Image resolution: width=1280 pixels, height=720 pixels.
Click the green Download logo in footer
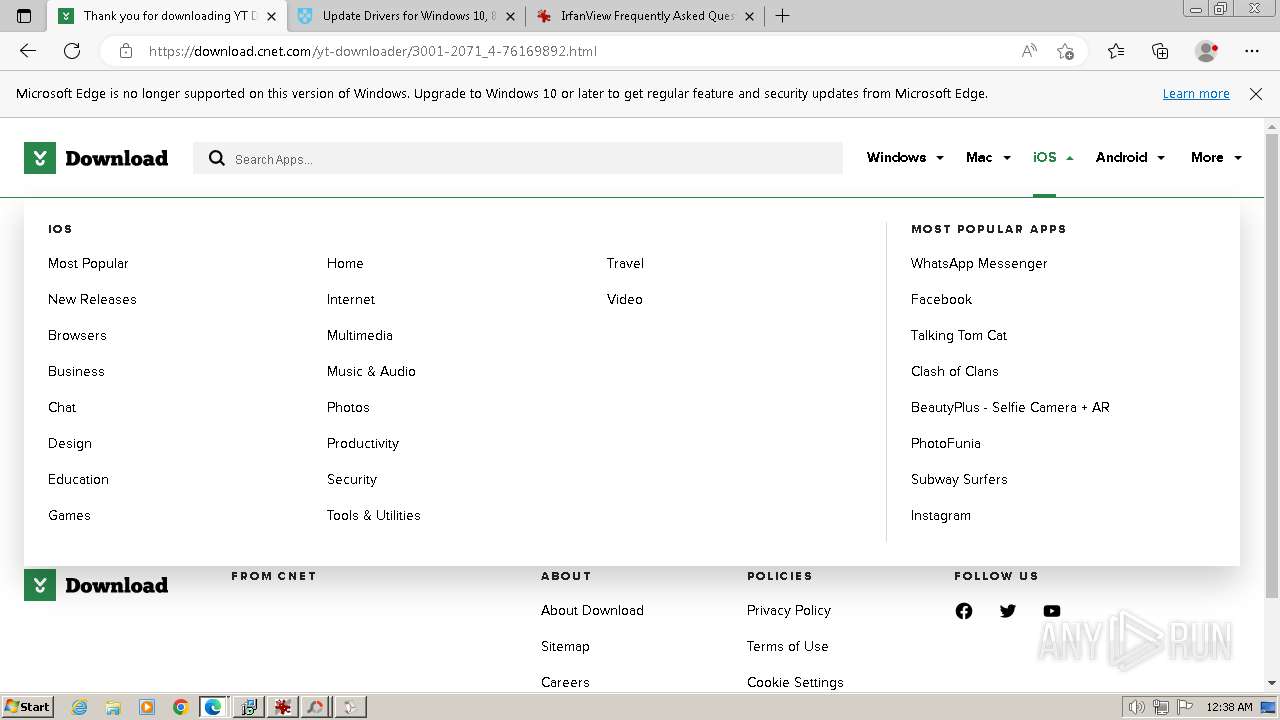(x=96, y=585)
